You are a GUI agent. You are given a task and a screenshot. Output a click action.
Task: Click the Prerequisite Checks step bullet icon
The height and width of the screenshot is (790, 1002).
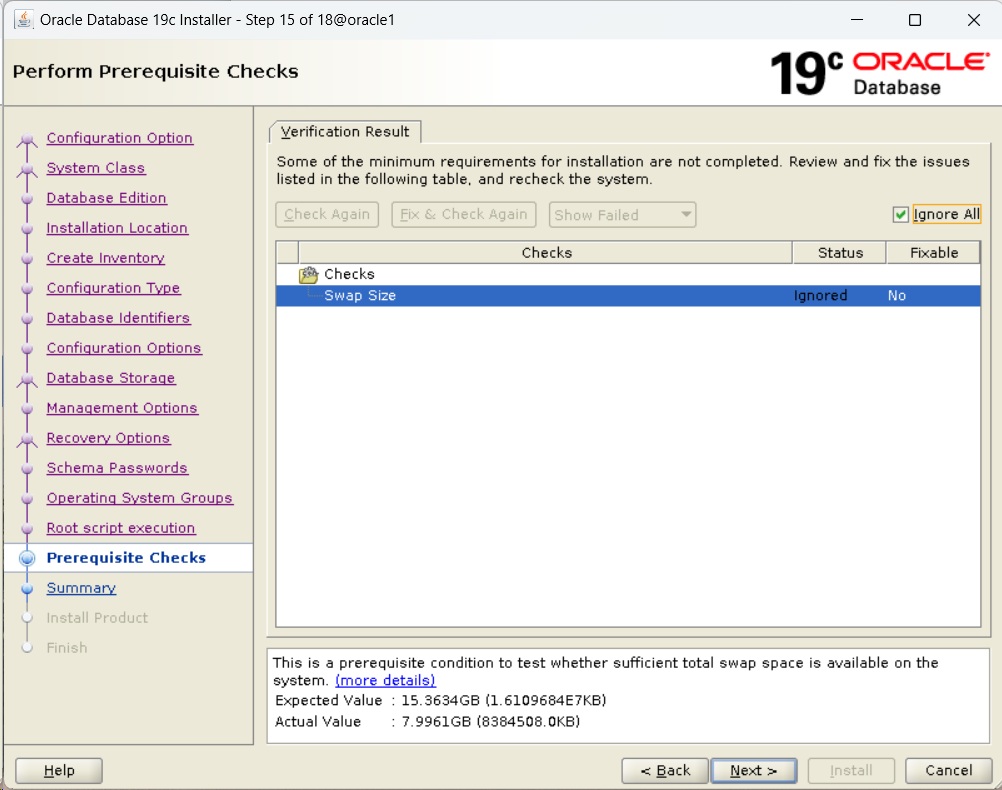[28, 558]
